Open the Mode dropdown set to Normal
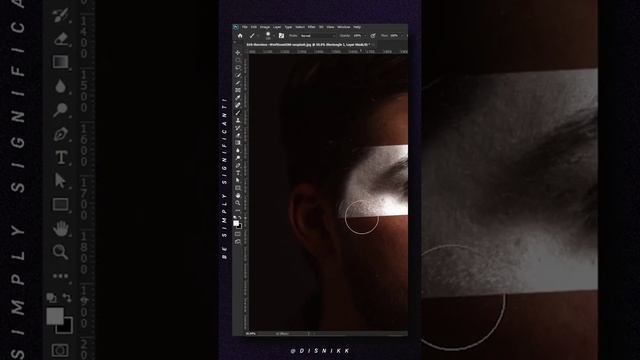640x360 pixels. [x=318, y=36]
